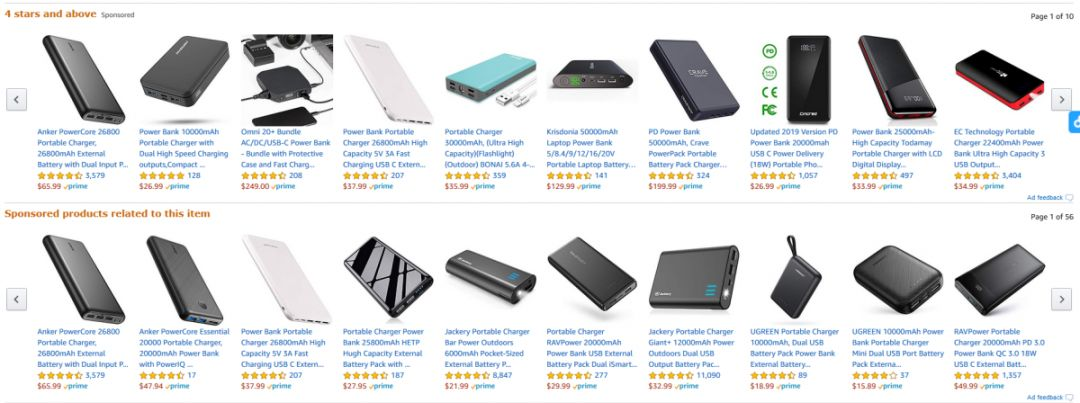Click UGREEN 10000mAh Power Bank Mini thumbnail
1080x403 pixels.
tap(898, 280)
